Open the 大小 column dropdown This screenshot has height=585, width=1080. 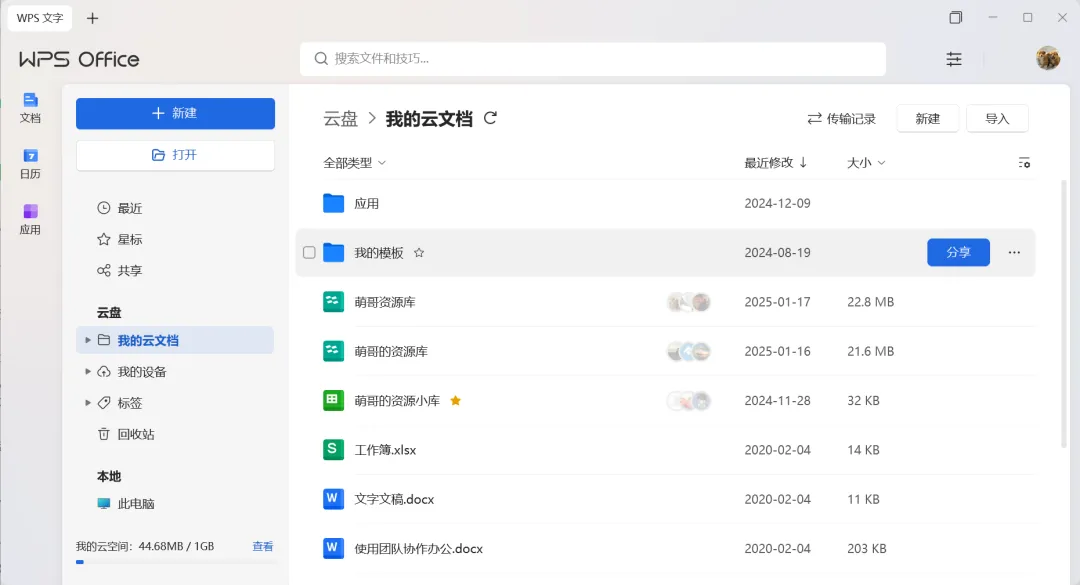(x=866, y=163)
